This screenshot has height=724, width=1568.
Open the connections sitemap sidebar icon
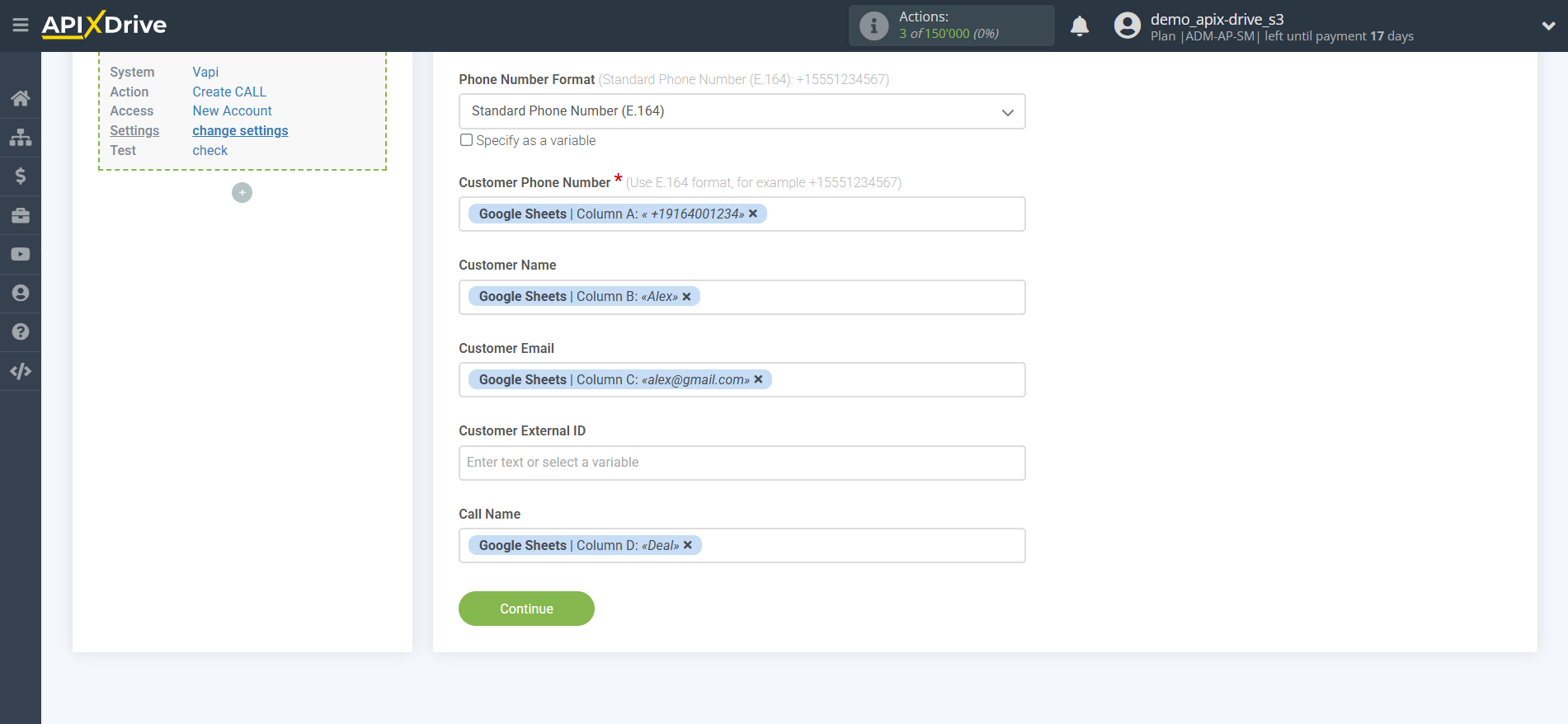[x=21, y=137]
